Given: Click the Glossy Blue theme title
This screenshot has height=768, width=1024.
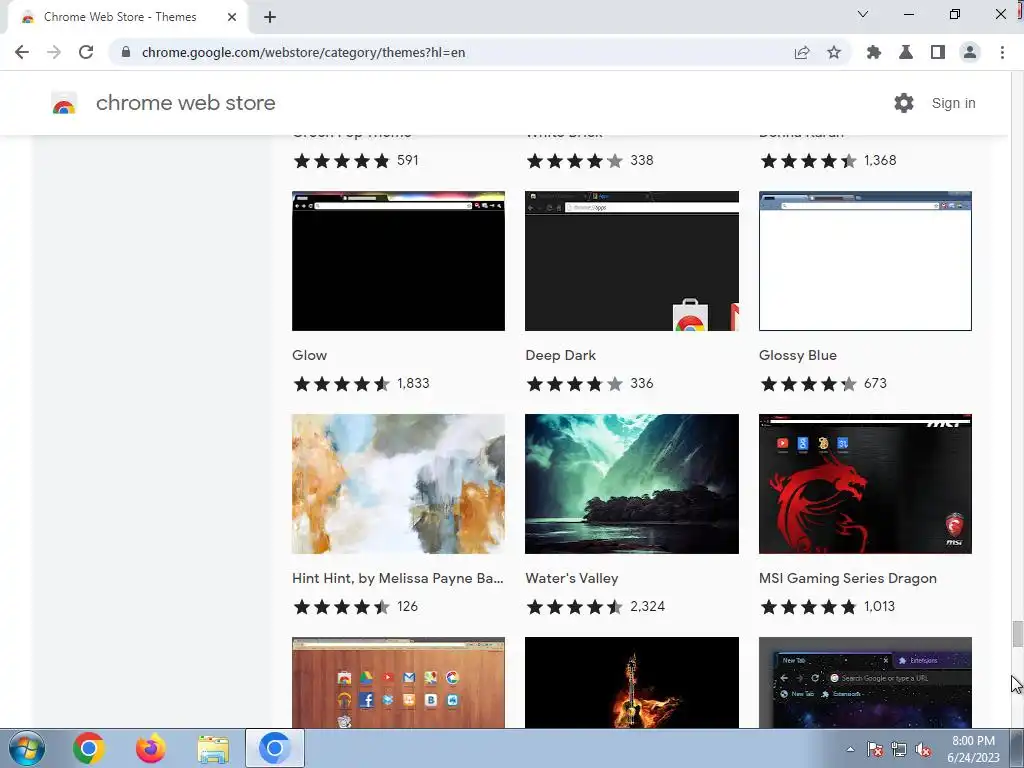Looking at the screenshot, I should [x=797, y=355].
